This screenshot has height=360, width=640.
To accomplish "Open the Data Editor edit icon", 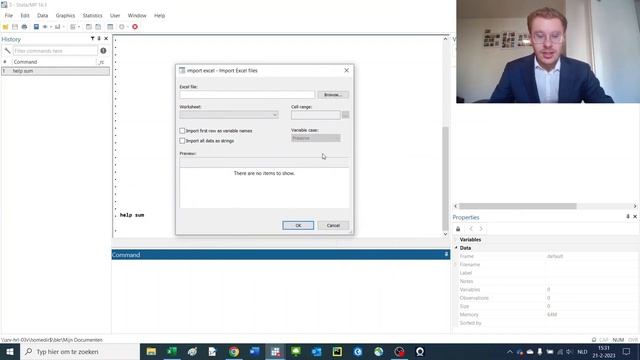I will pyautogui.click(x=89, y=27).
